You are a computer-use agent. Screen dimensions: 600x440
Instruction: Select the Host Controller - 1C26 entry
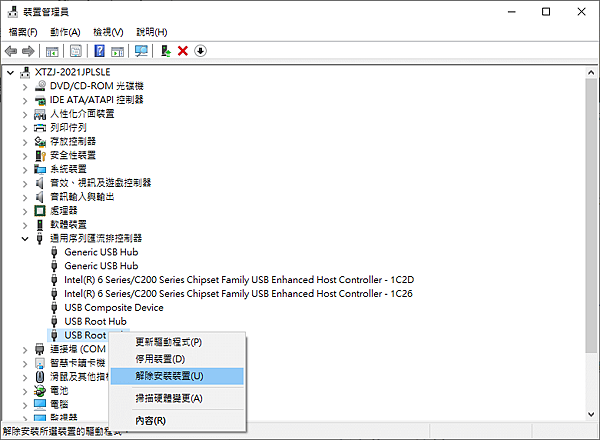238,294
